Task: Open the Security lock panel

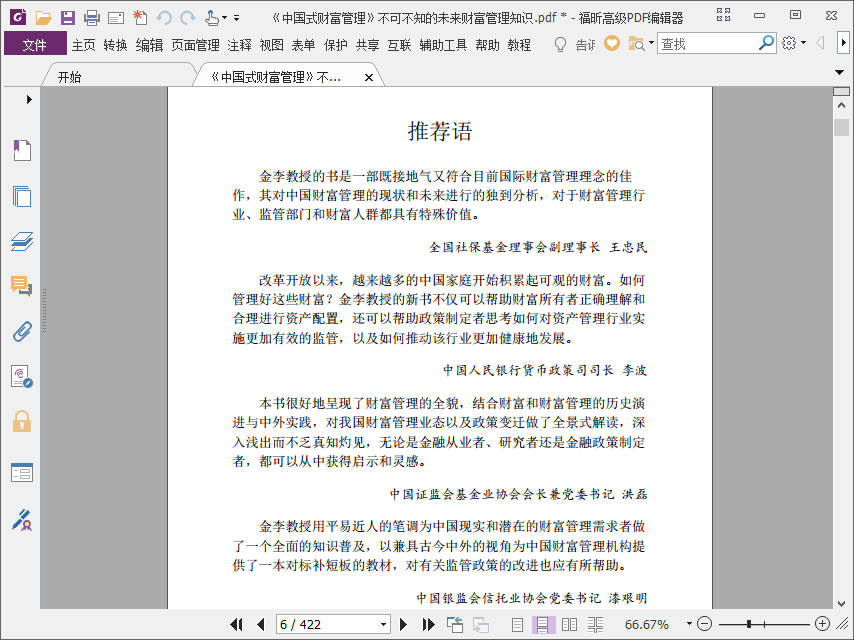Action: click(x=22, y=421)
